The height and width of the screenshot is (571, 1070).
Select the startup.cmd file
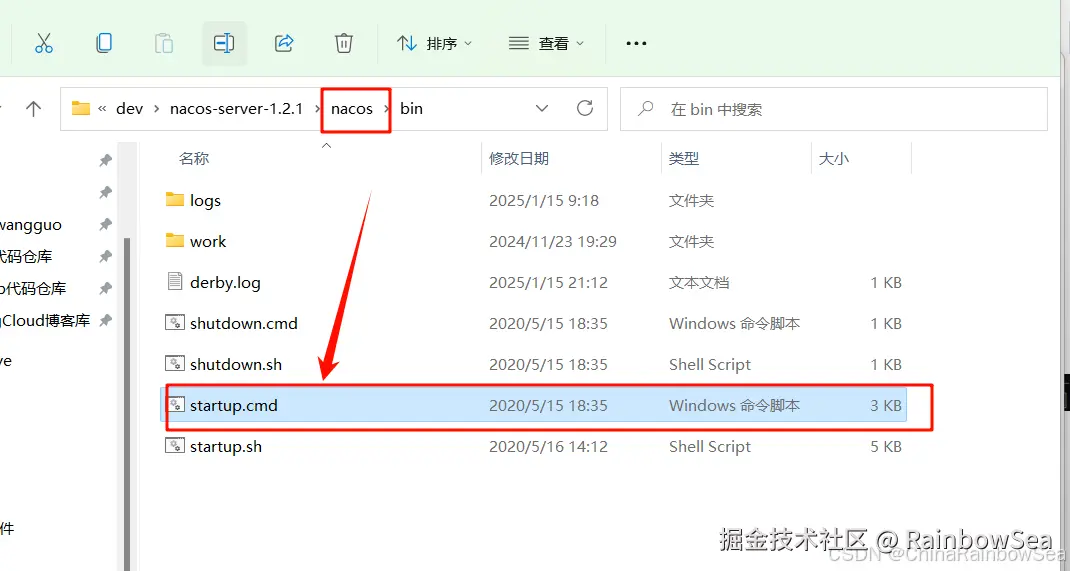click(534, 405)
